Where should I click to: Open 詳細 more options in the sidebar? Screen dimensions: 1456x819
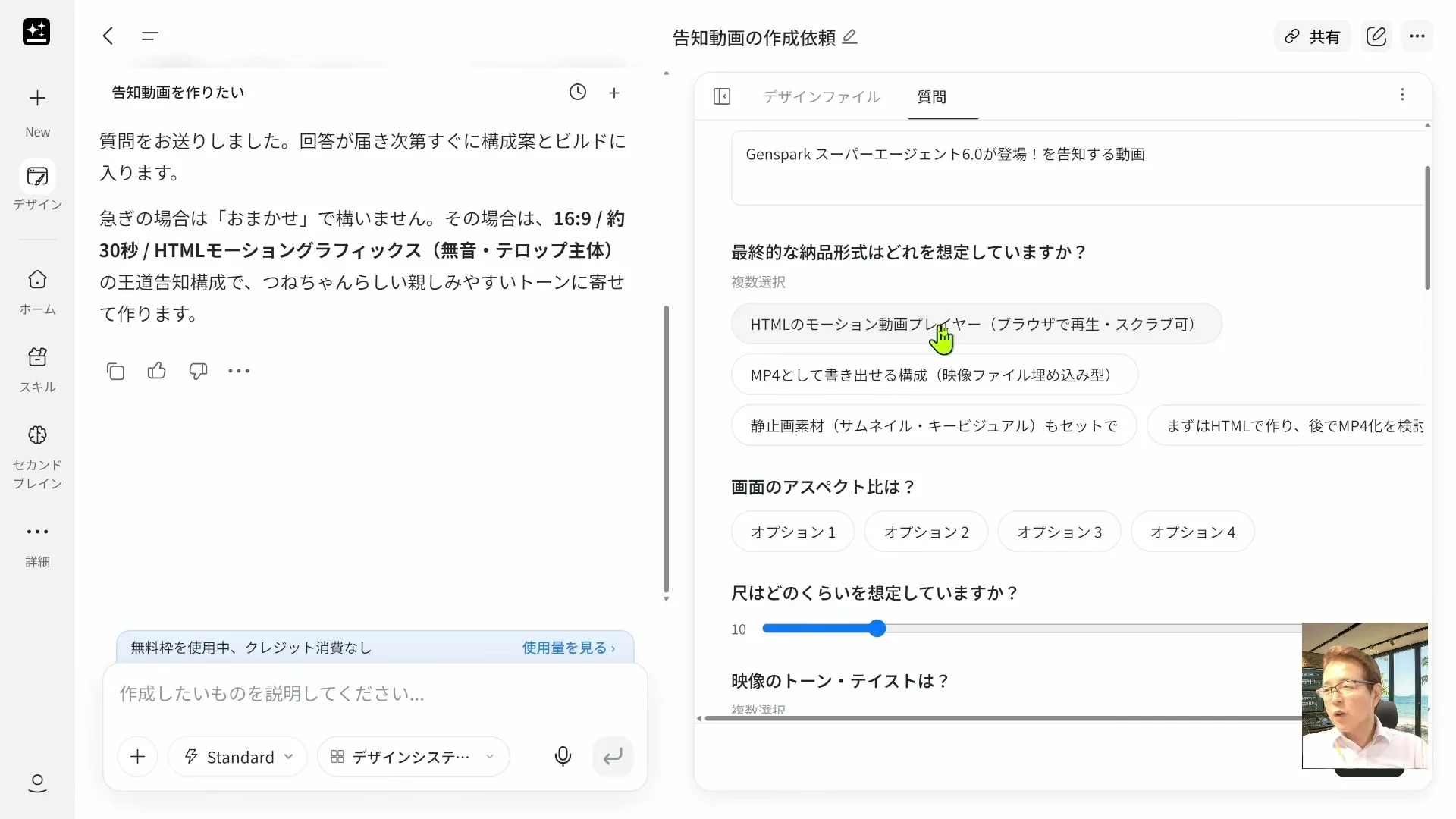pyautogui.click(x=37, y=545)
